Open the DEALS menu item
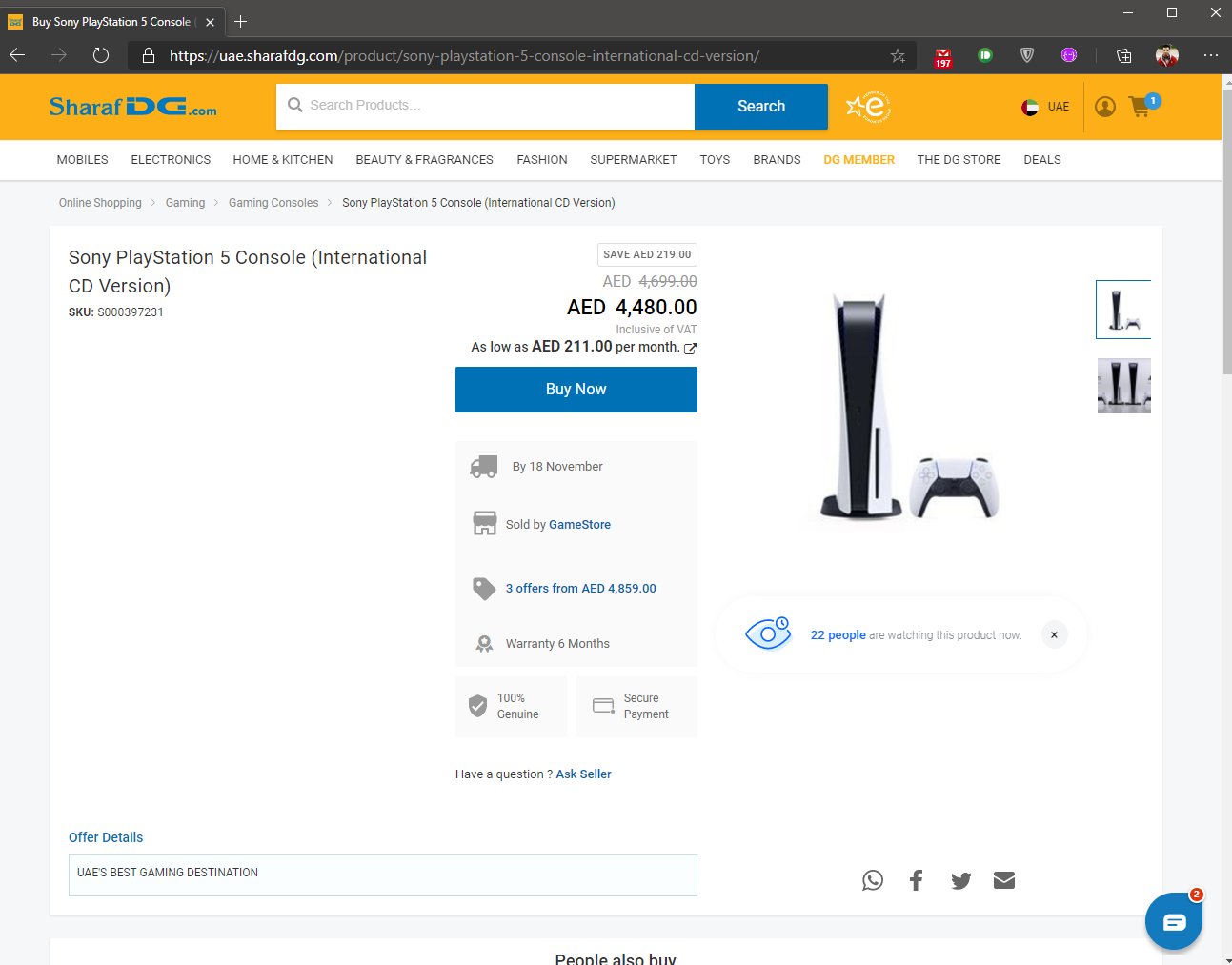 [x=1042, y=160]
